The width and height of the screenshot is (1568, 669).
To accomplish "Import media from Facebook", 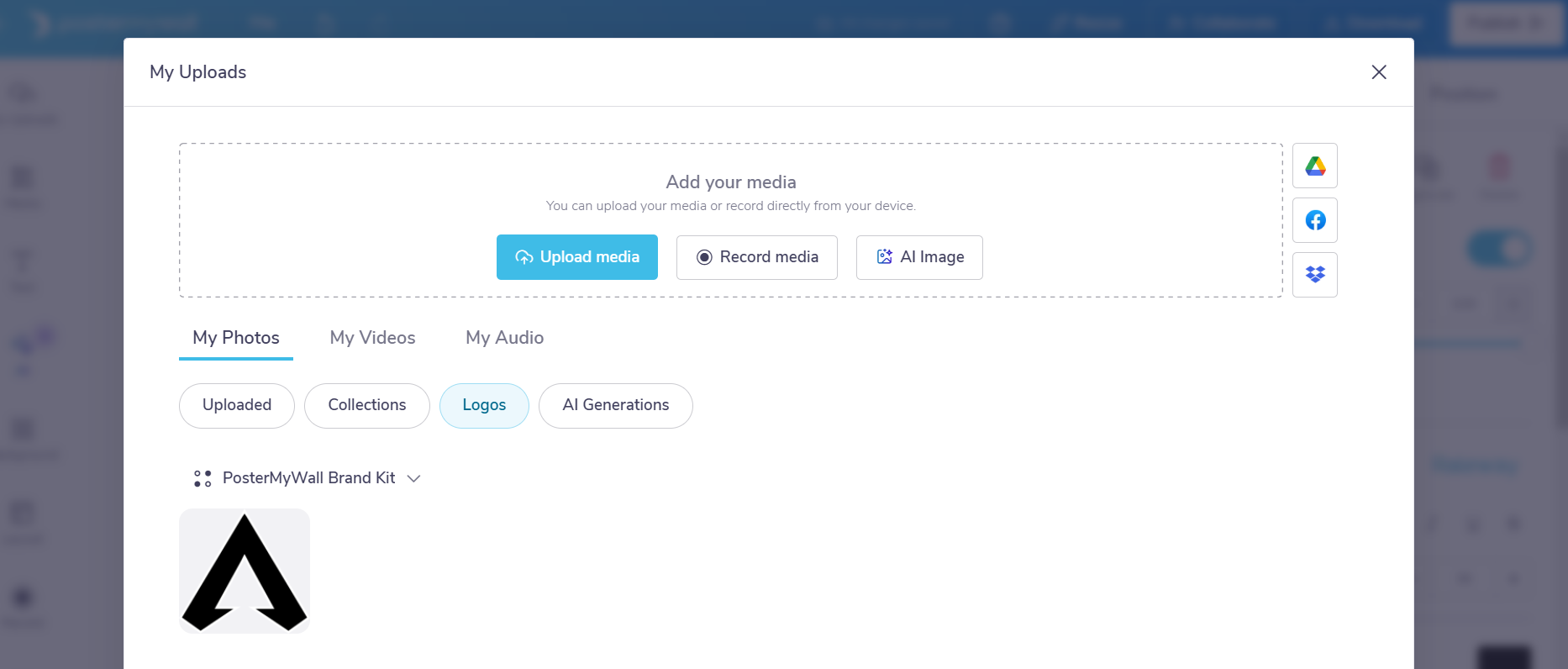I will [x=1315, y=220].
